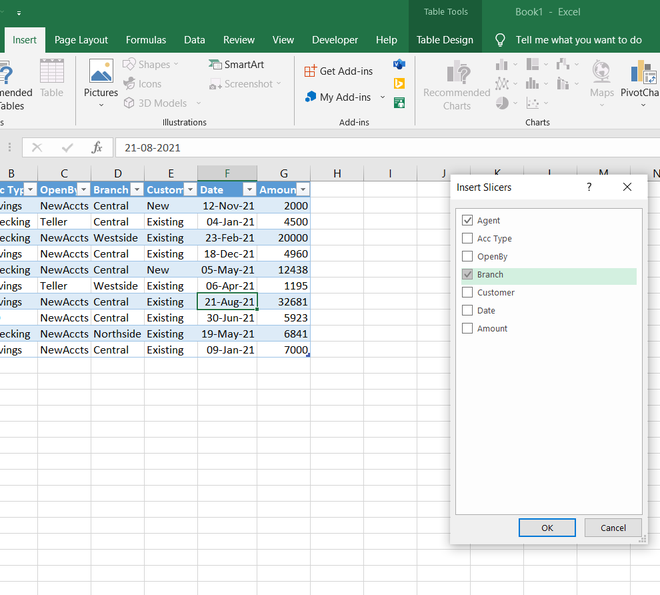Enable the Customer slicer checkbox
This screenshot has width=660, height=595.
coord(467,293)
